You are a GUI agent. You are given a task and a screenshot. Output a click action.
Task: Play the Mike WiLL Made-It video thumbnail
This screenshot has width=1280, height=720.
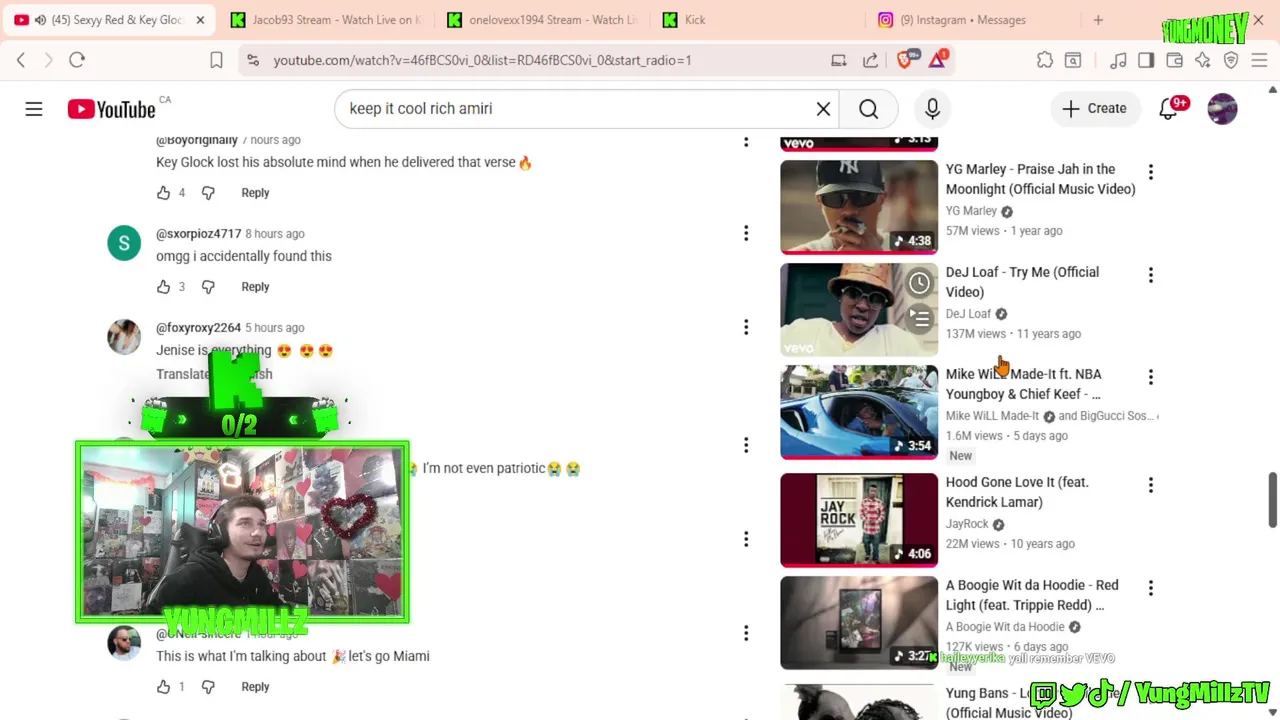[x=859, y=412]
